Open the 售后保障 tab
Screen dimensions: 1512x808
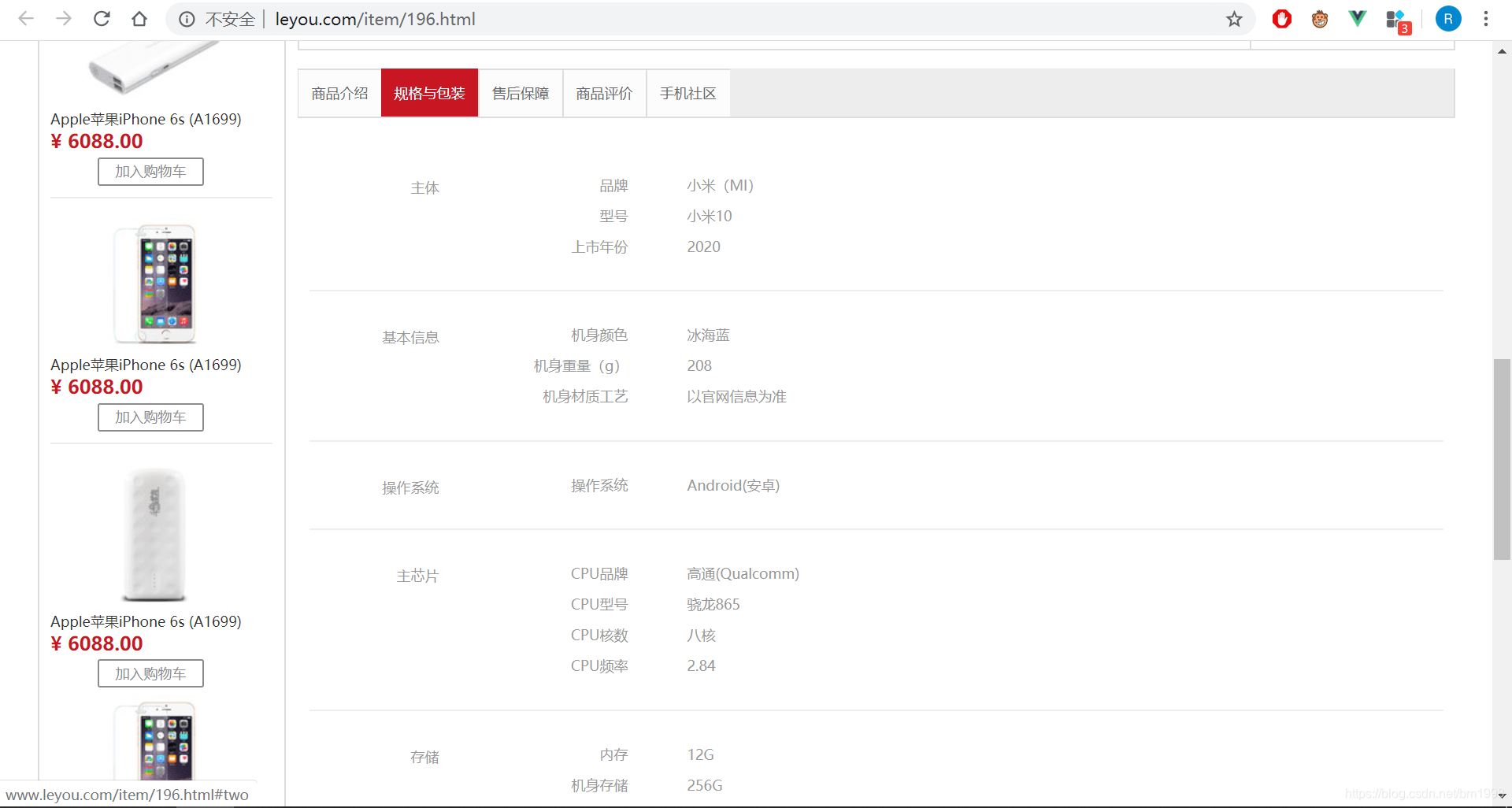coord(521,94)
